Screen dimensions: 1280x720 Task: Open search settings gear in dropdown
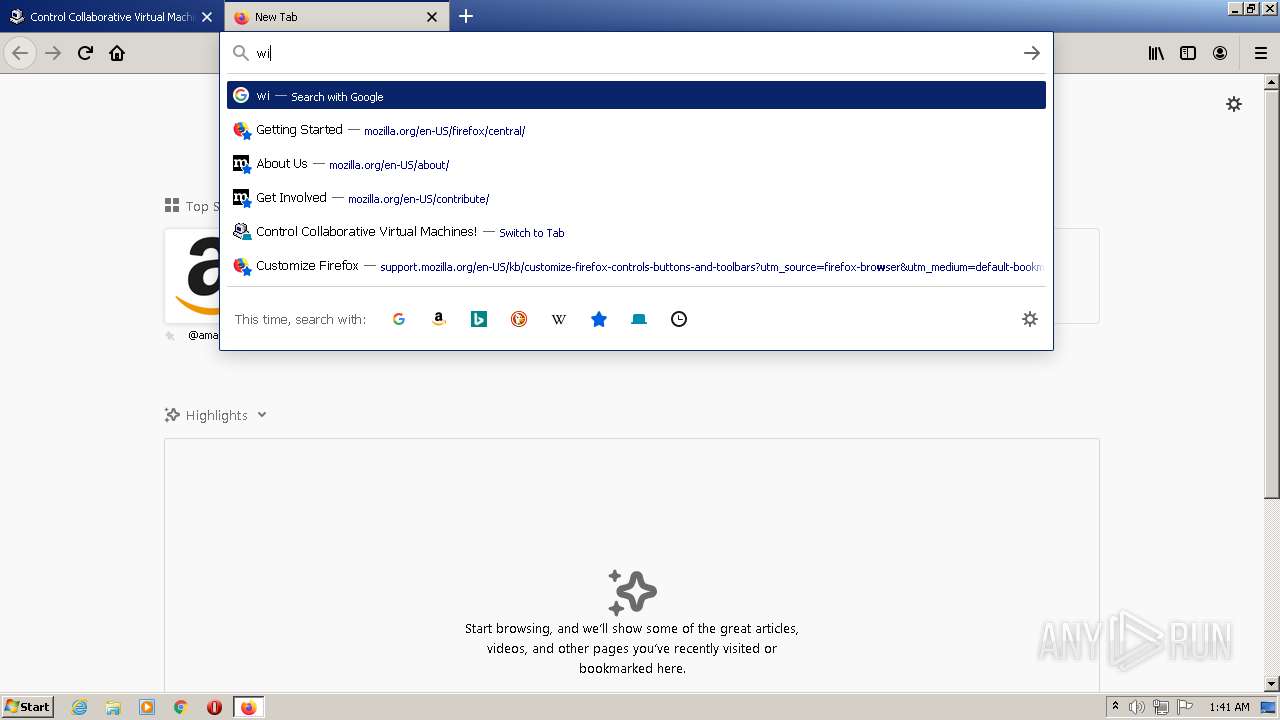point(1030,319)
